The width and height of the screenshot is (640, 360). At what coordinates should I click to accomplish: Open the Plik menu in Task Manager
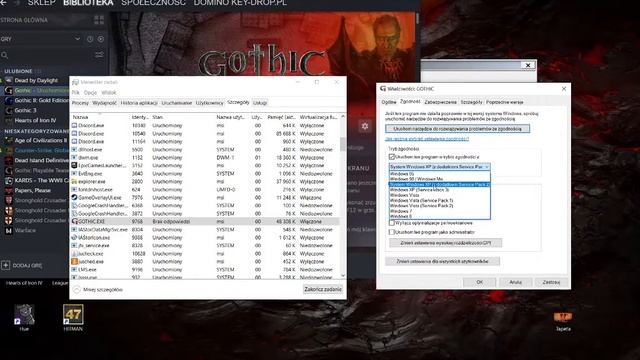click(x=76, y=93)
